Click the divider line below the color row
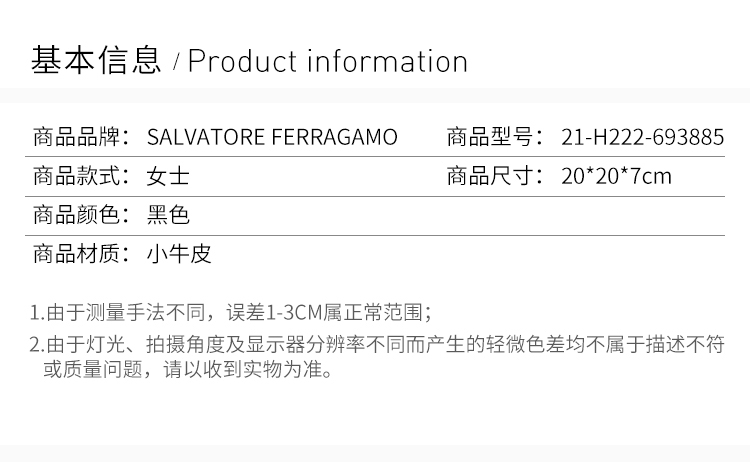Viewport: 750px width, 462px height. [375, 235]
